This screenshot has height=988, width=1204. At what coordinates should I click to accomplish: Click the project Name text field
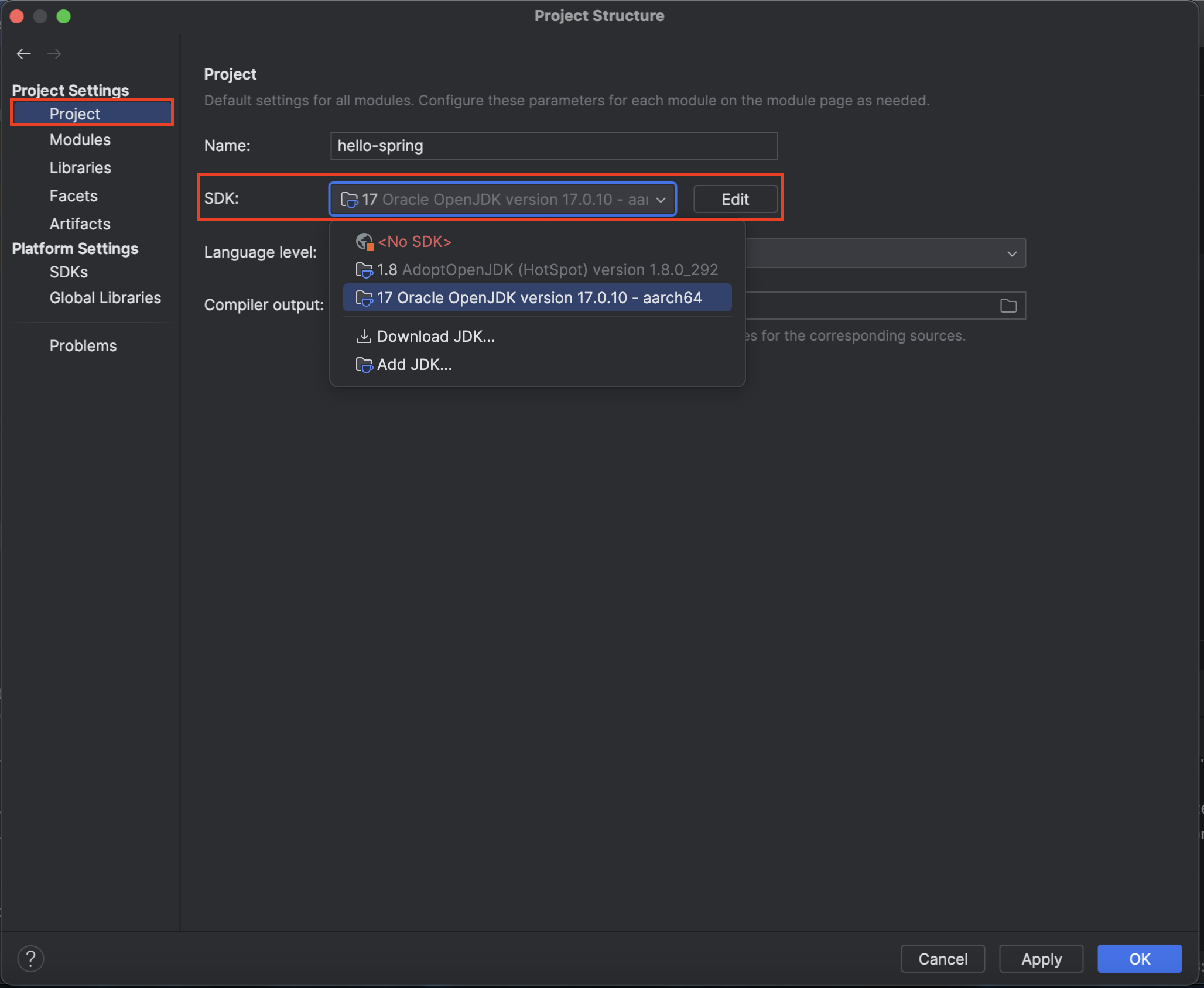point(553,146)
